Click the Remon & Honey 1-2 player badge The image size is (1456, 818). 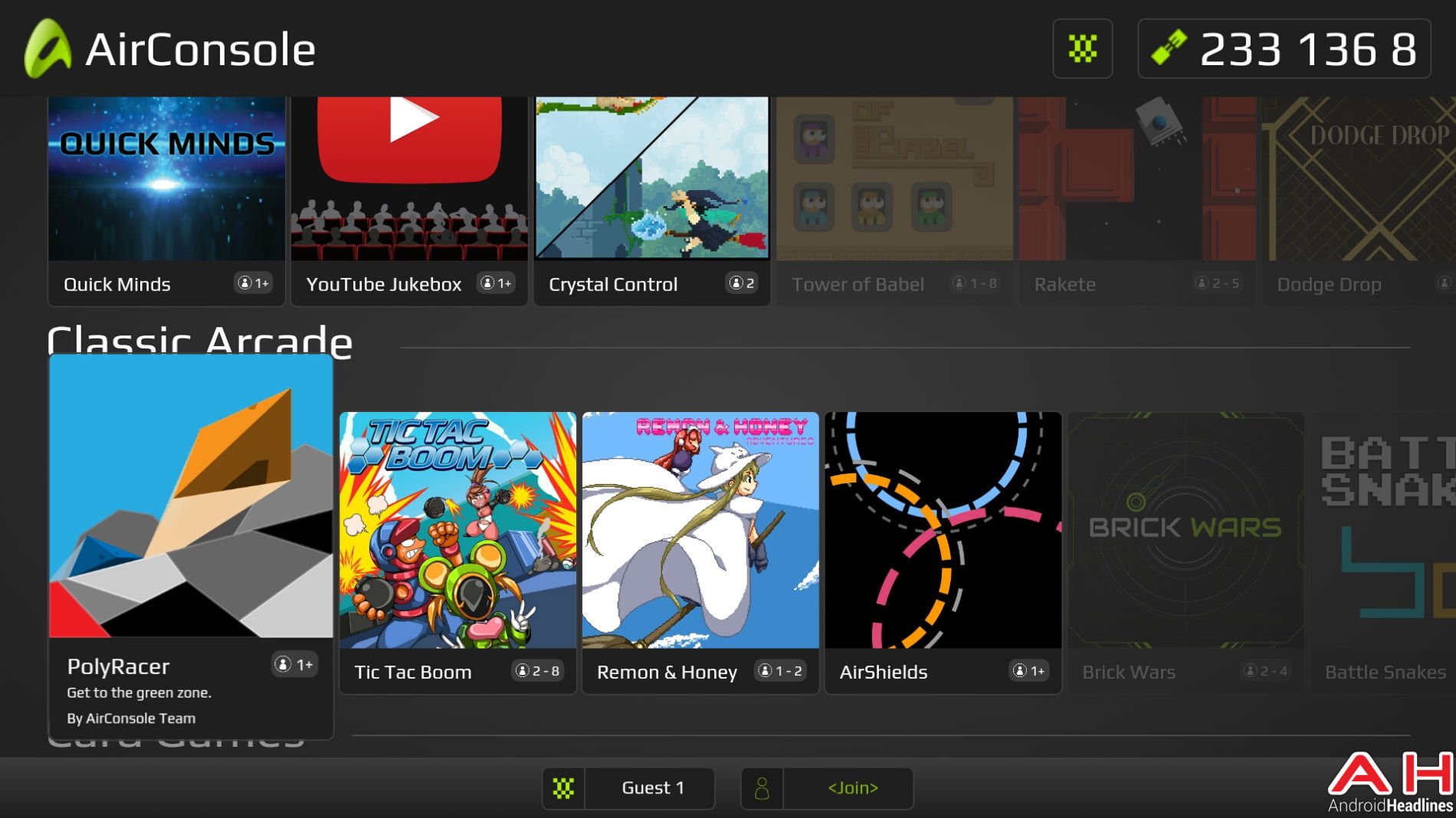click(780, 671)
